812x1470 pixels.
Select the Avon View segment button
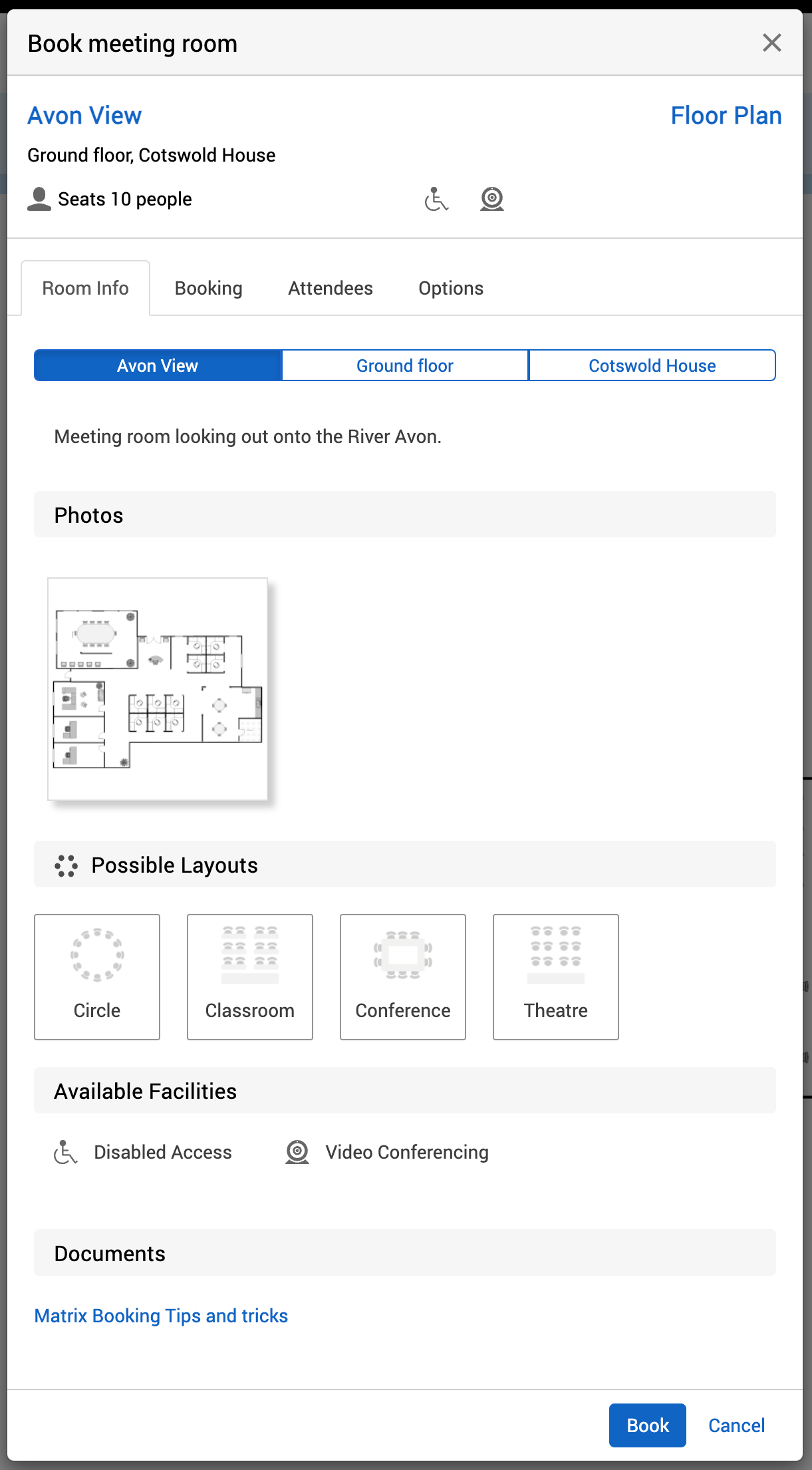pyautogui.click(x=158, y=366)
